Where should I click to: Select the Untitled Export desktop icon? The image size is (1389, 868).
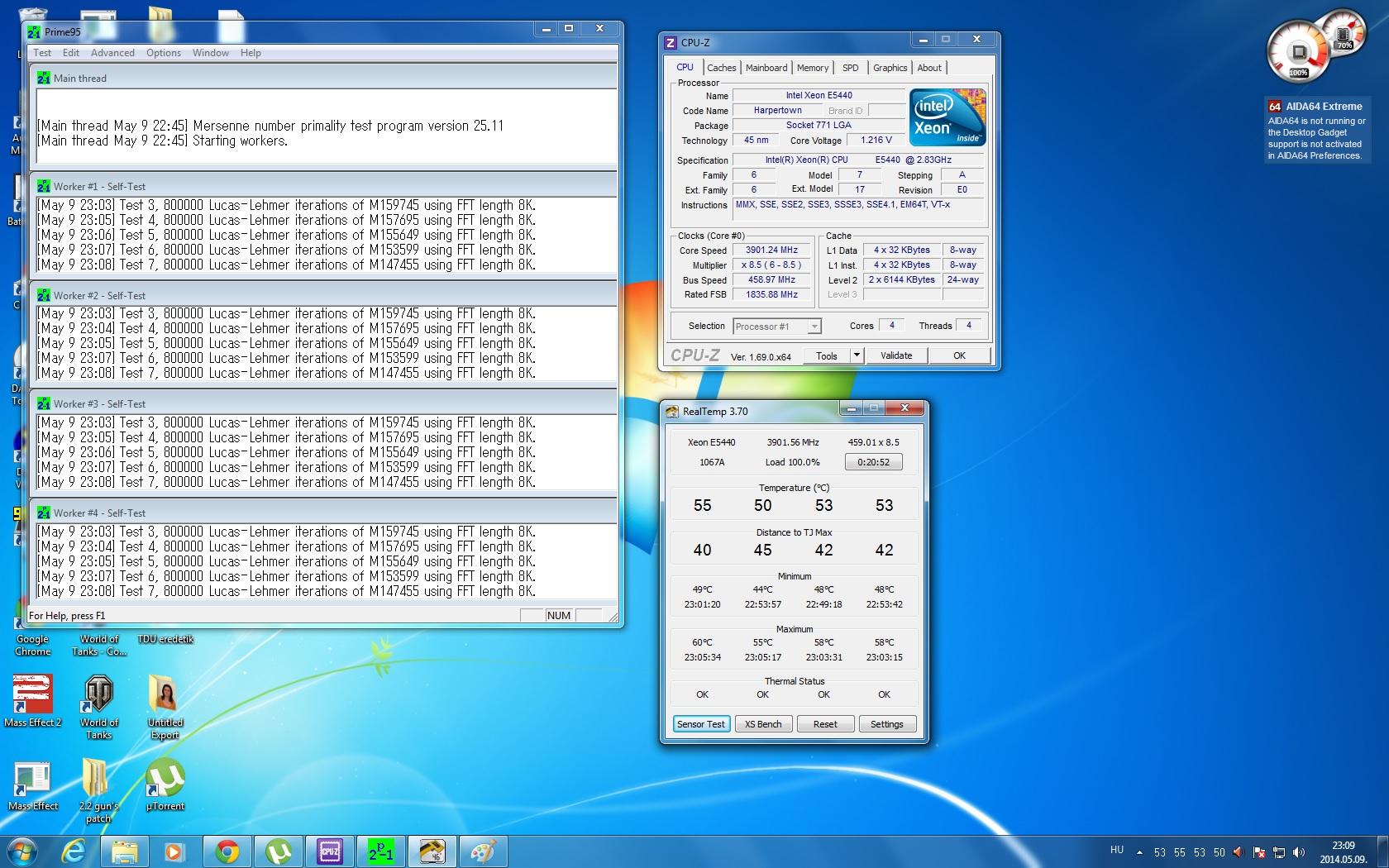click(165, 707)
